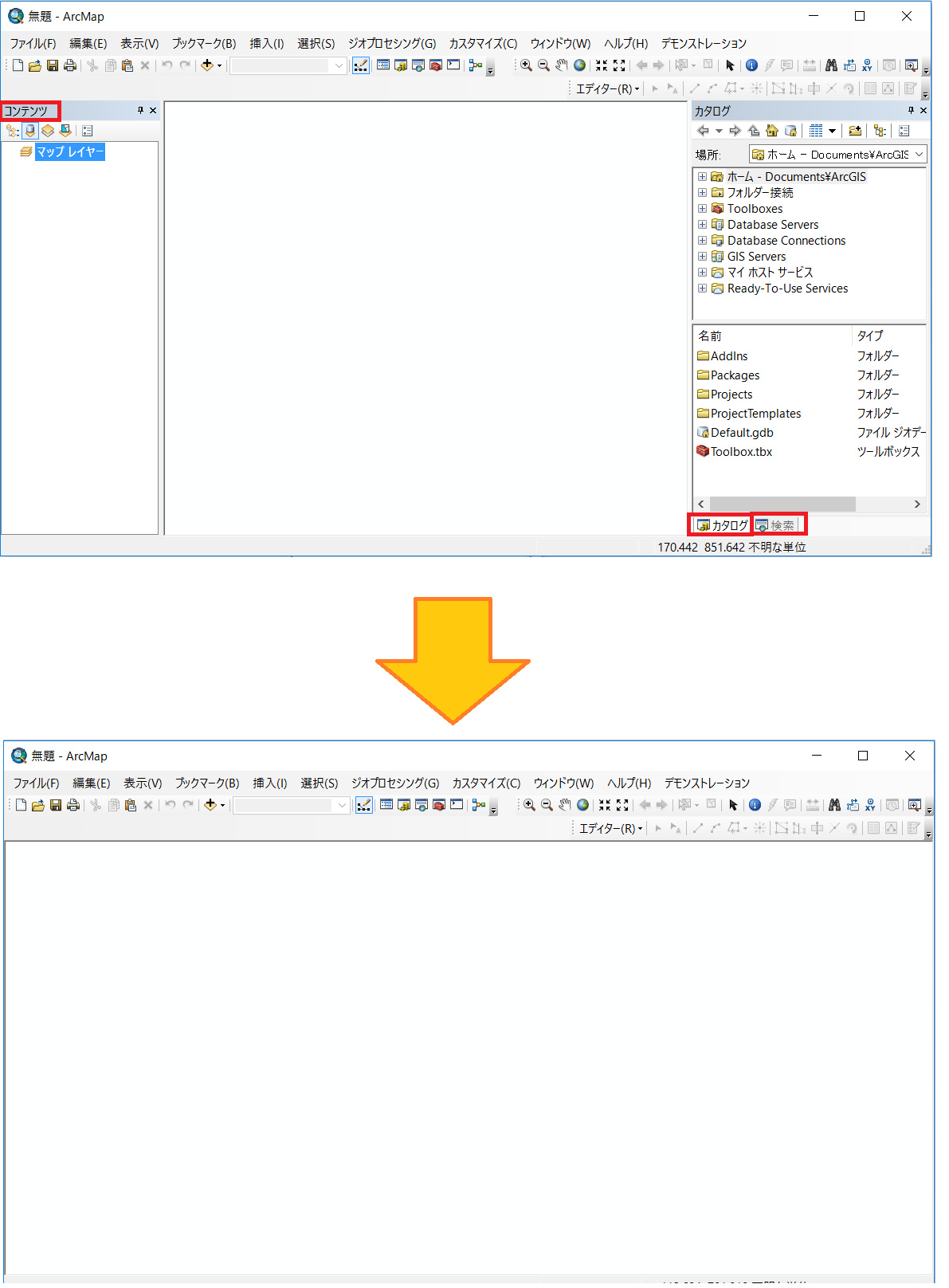Open ArcToolbox red toolbox icon, upper window
Image resolution: width=949 pixels, height=1288 pixels.
pos(436,65)
